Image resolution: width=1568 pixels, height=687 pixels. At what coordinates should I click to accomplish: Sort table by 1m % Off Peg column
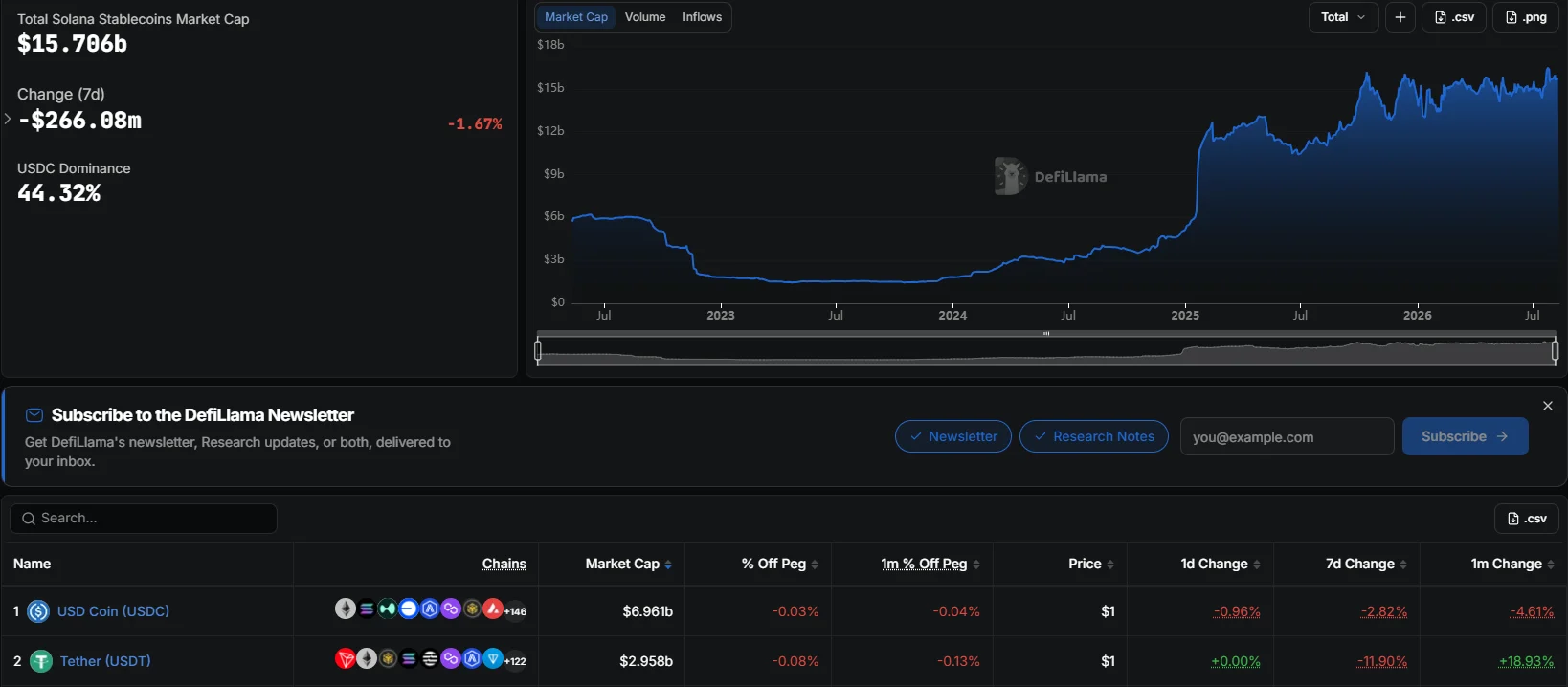click(x=930, y=564)
